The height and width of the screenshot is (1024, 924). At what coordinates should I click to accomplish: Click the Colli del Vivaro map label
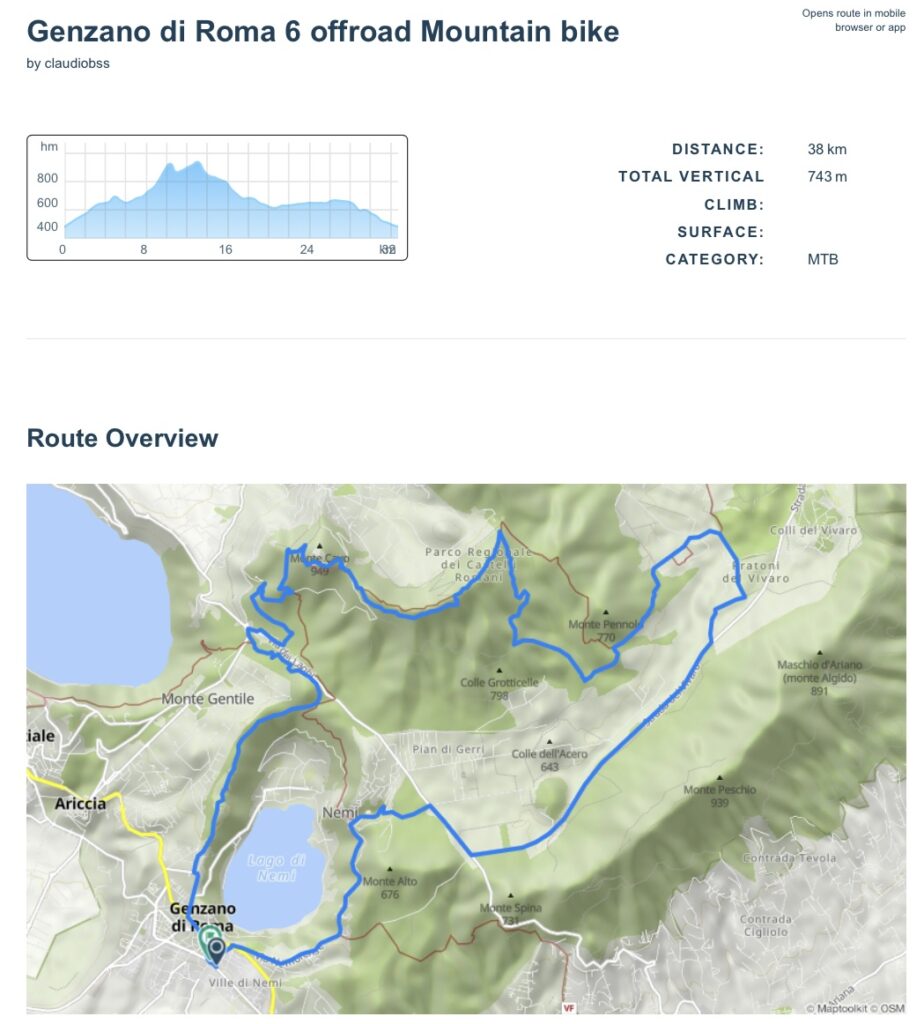point(814,530)
